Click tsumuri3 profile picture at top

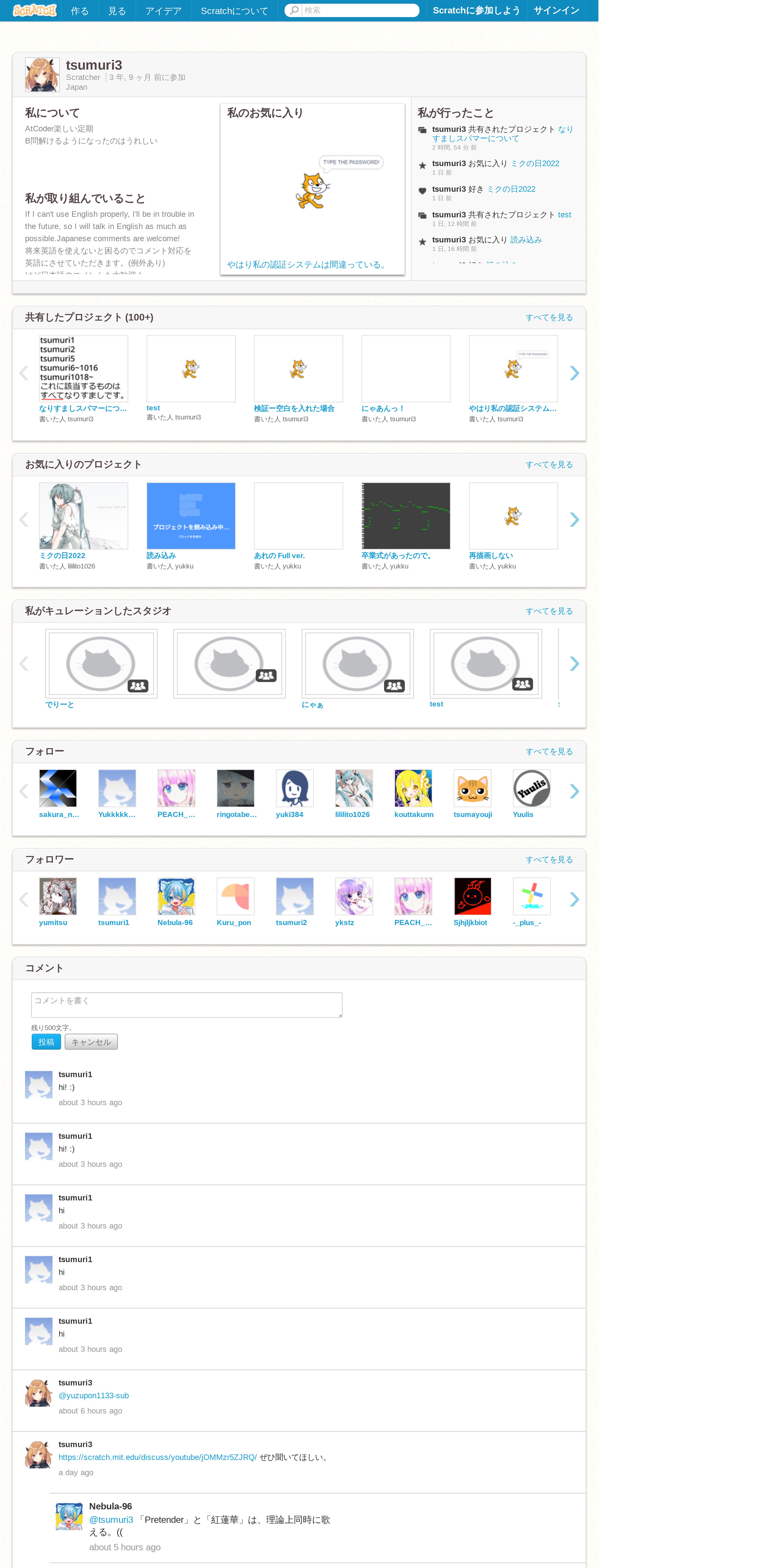click(42, 75)
